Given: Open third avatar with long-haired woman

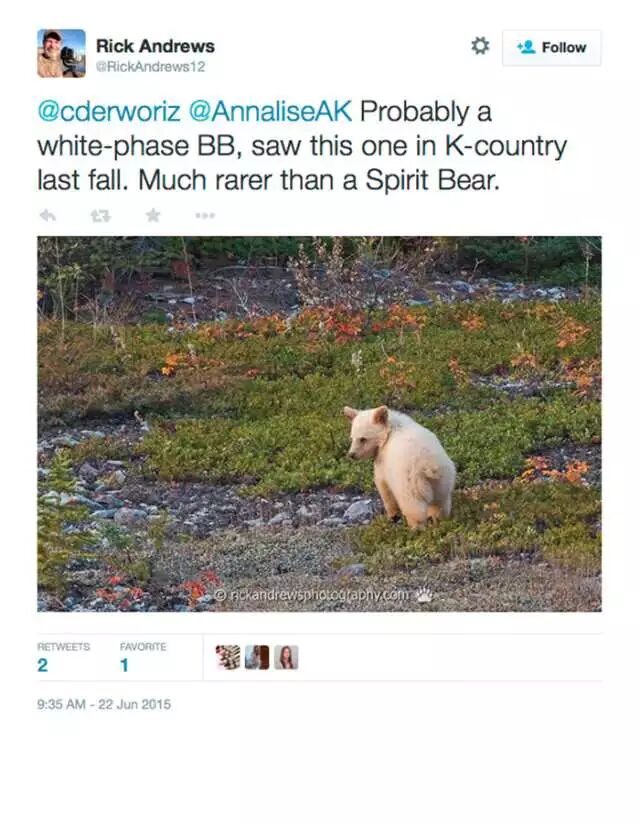Looking at the screenshot, I should [x=286, y=657].
